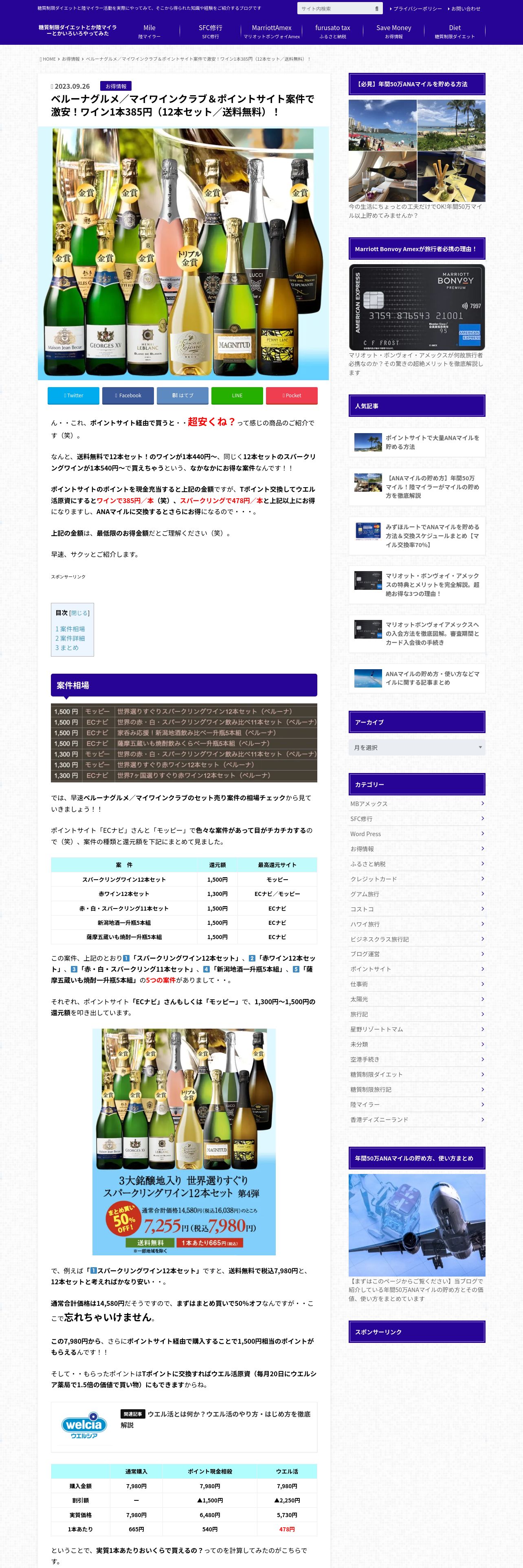This screenshot has height=1568, width=523.
Task: Click the chevron beside ふるさと納税 category
Action: coord(482,863)
